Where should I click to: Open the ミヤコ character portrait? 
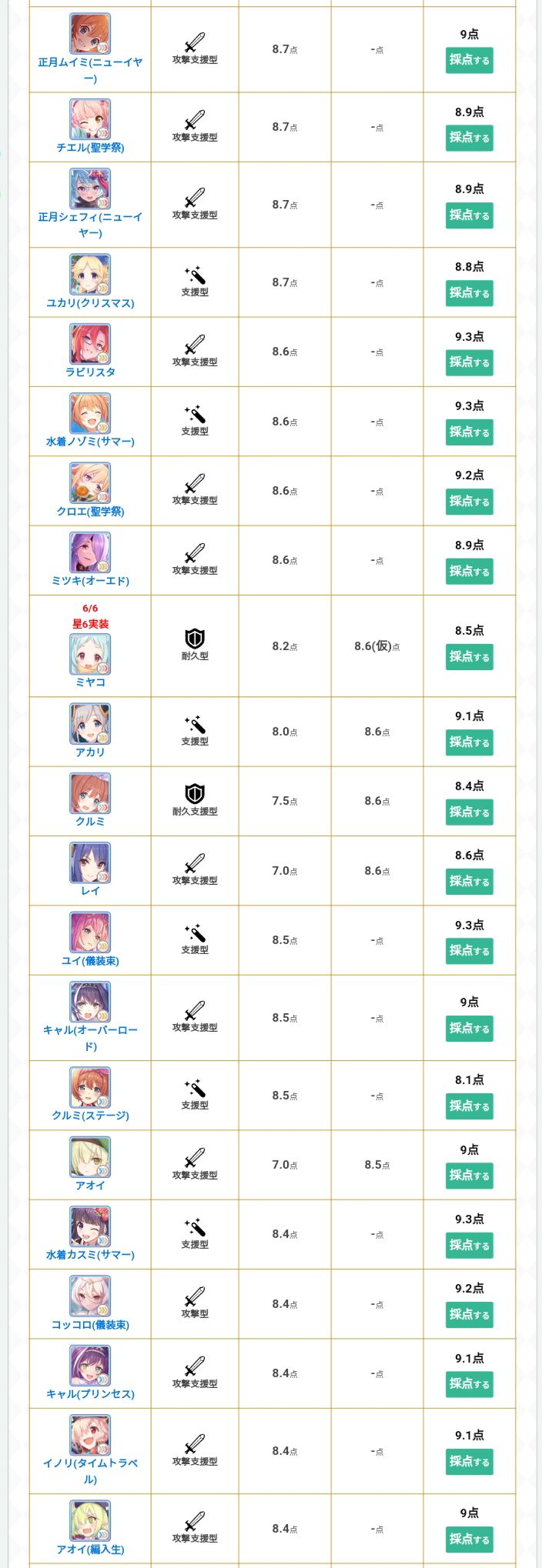coord(90,654)
